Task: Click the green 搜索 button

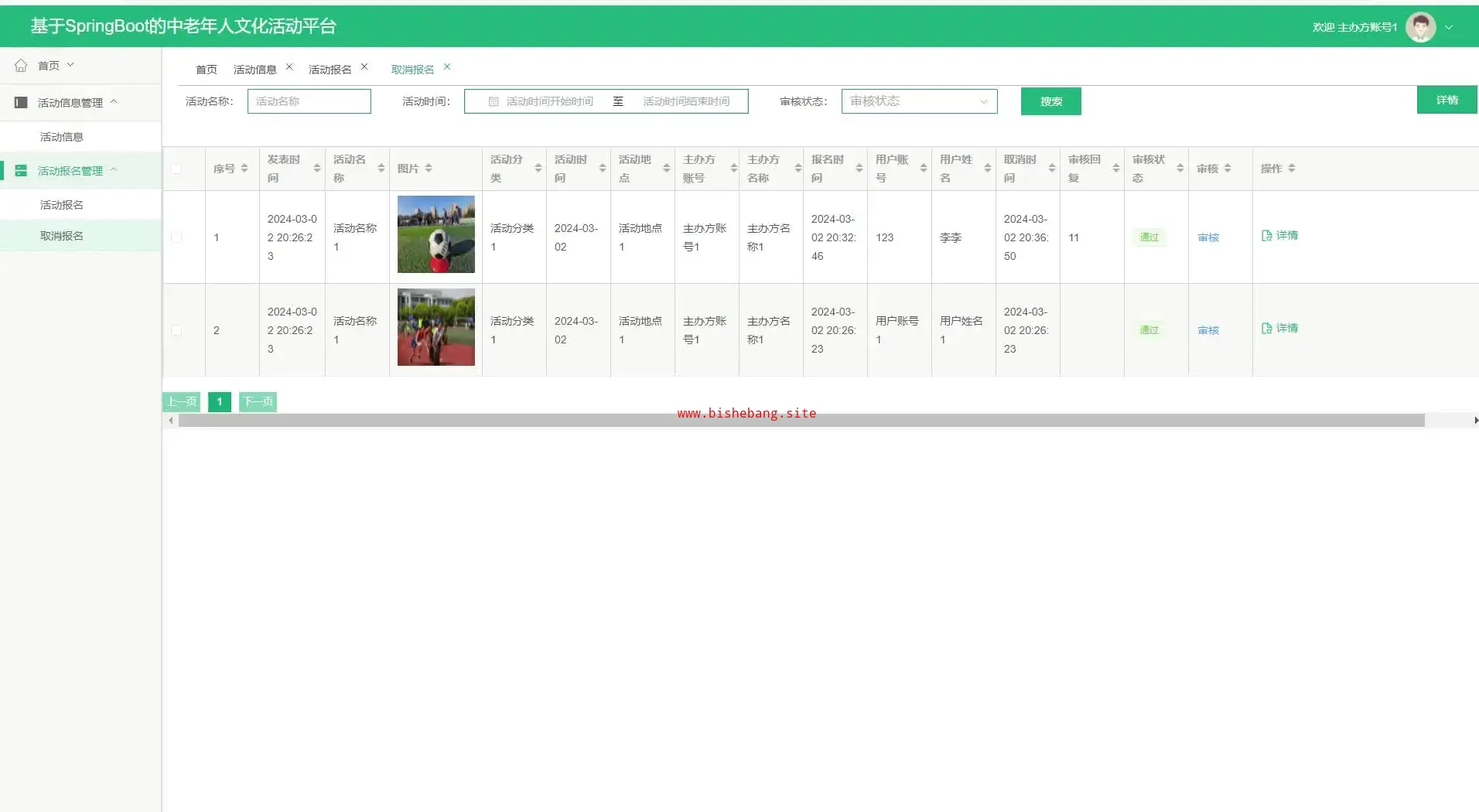Action: click(1051, 101)
